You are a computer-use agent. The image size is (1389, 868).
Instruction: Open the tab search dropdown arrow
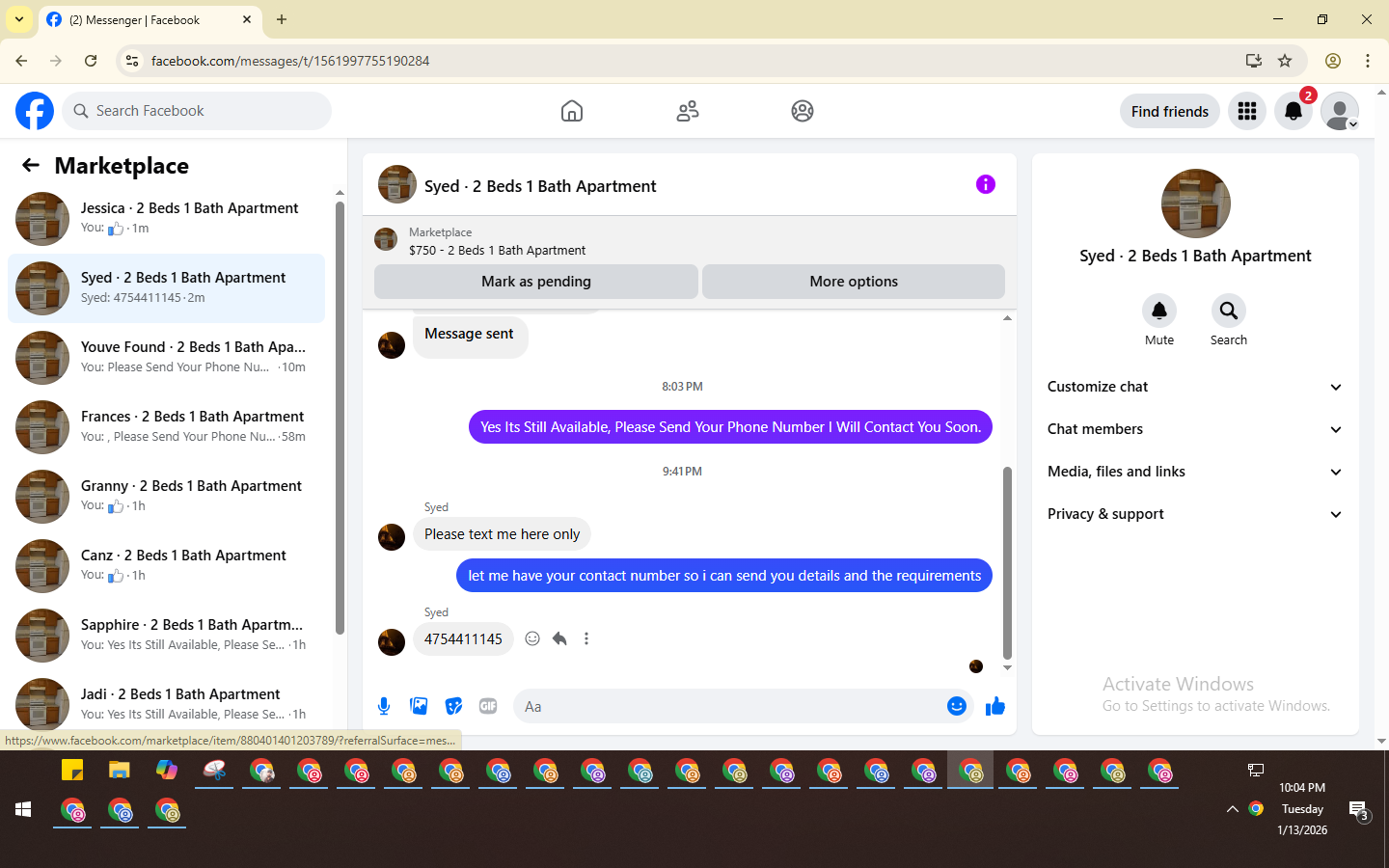point(18,19)
